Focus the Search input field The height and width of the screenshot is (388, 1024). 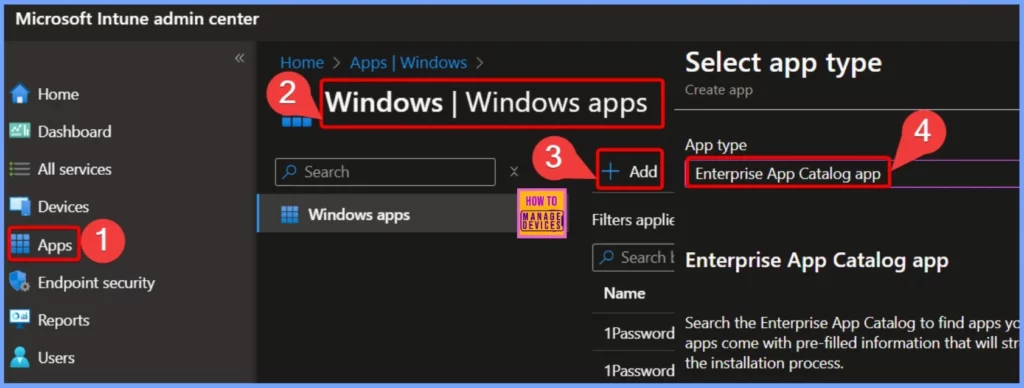coord(385,172)
